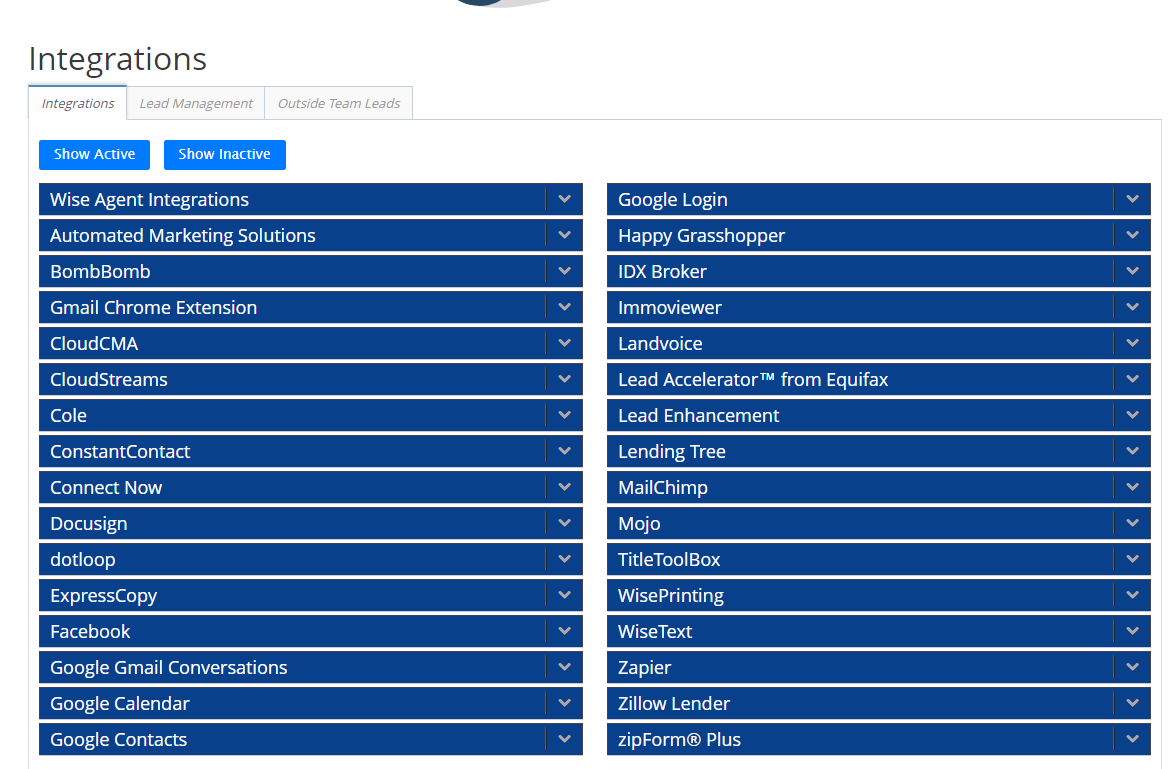Expand the Zillow Lender chevron
1168x769 pixels.
[1133, 703]
